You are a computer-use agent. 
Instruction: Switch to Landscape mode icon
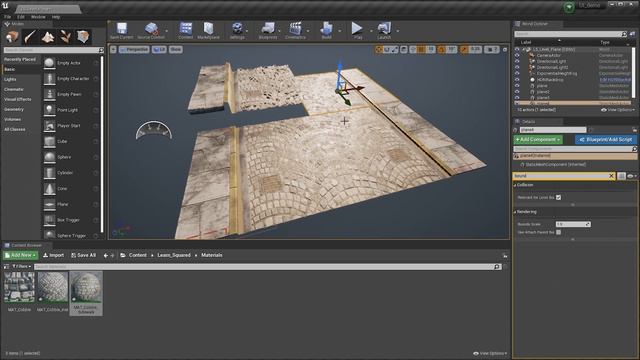click(48, 37)
